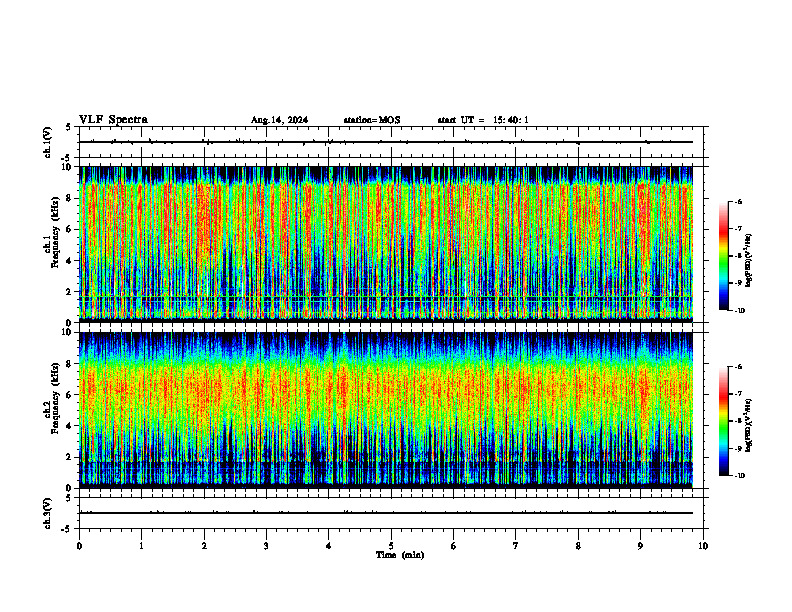This screenshot has width=792, height=612.
Task: Click the ch.1 voltage waveform trace panel
Action: 391,142
